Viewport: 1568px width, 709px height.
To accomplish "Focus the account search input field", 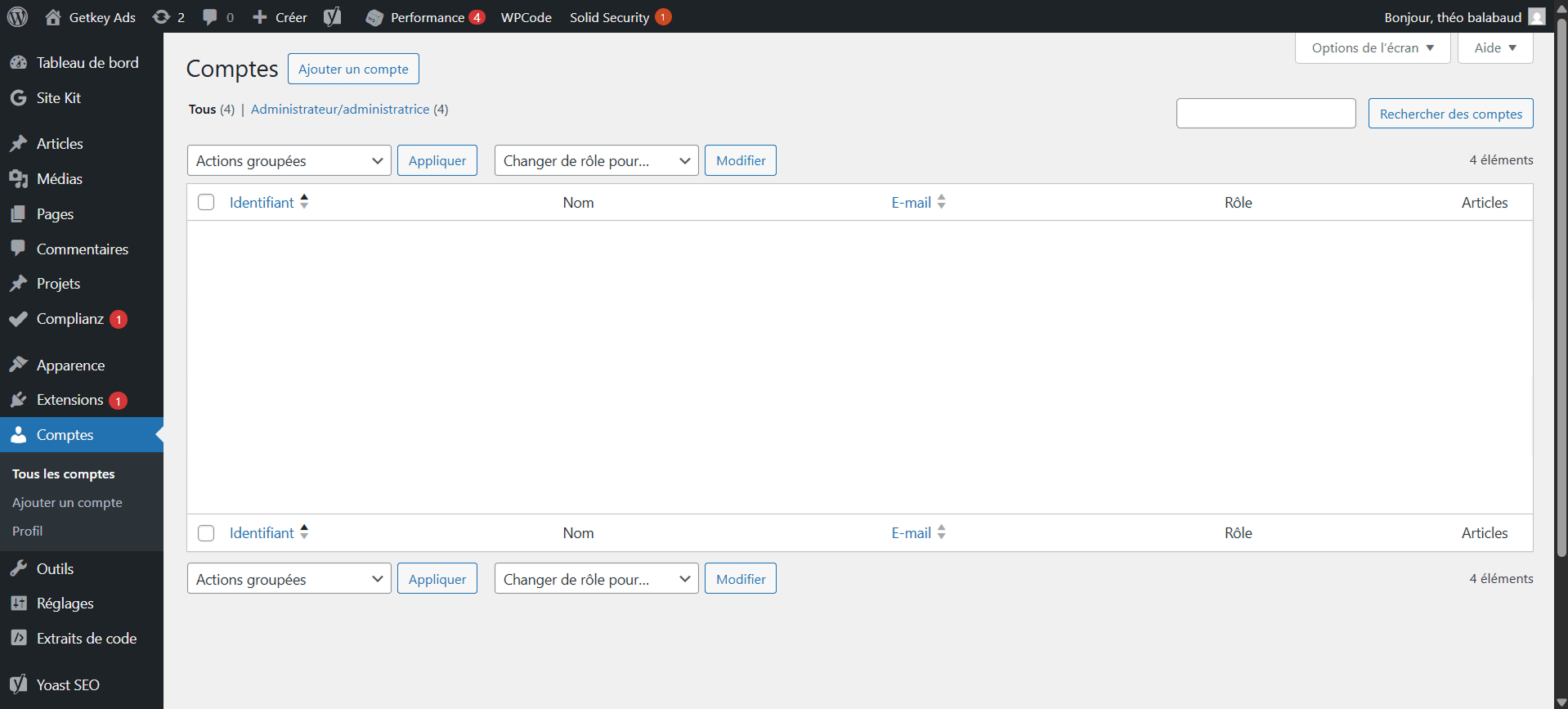I will point(1266,114).
